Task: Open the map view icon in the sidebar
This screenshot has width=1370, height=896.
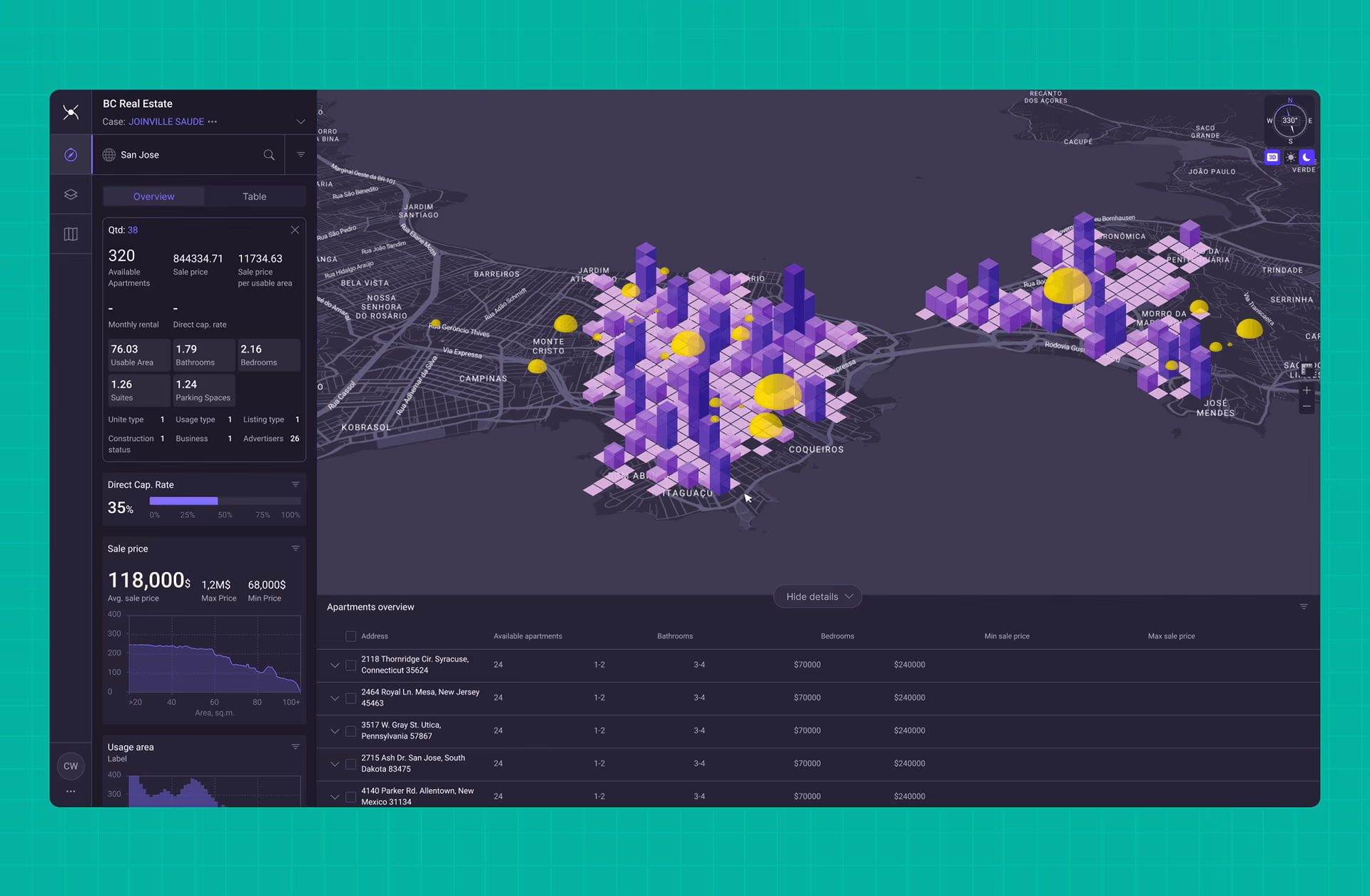Action: (71, 233)
